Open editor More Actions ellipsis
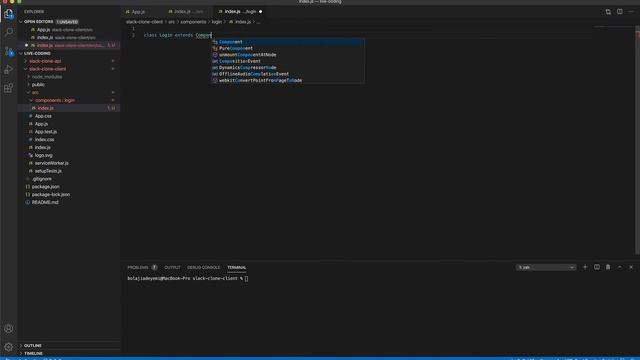 tap(631, 11)
